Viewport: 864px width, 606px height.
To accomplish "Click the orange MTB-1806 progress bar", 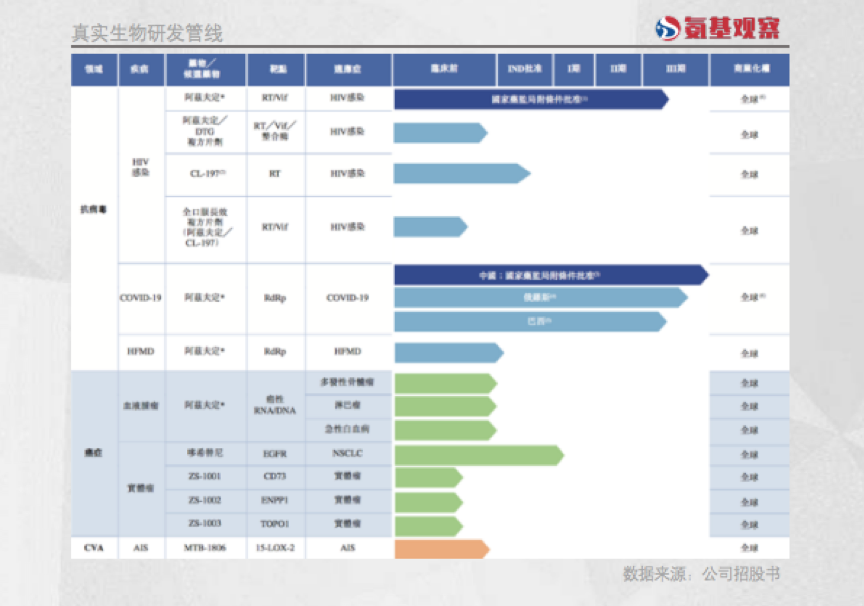I will pyautogui.click(x=441, y=548).
